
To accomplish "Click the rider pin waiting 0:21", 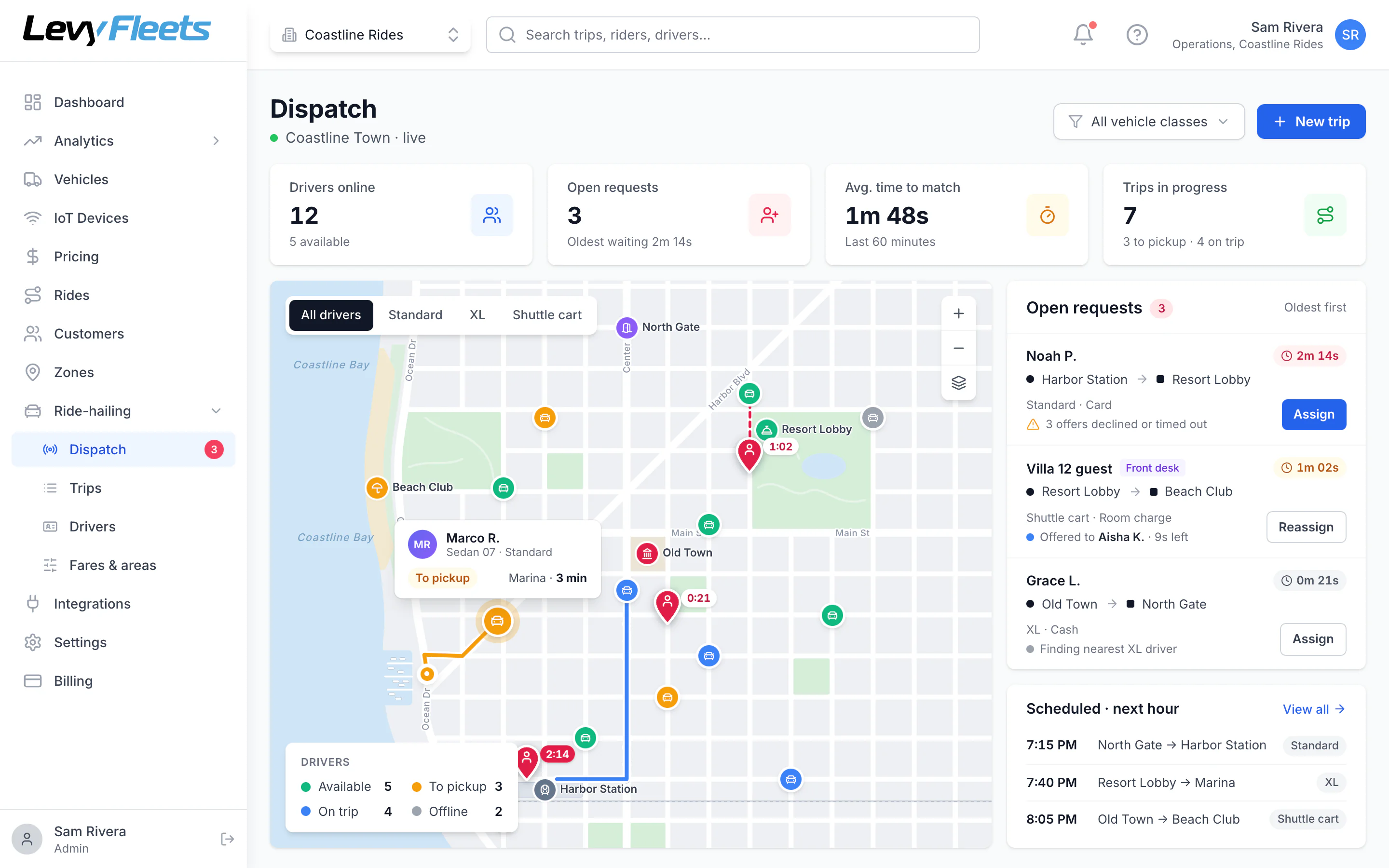I will click(x=667, y=606).
